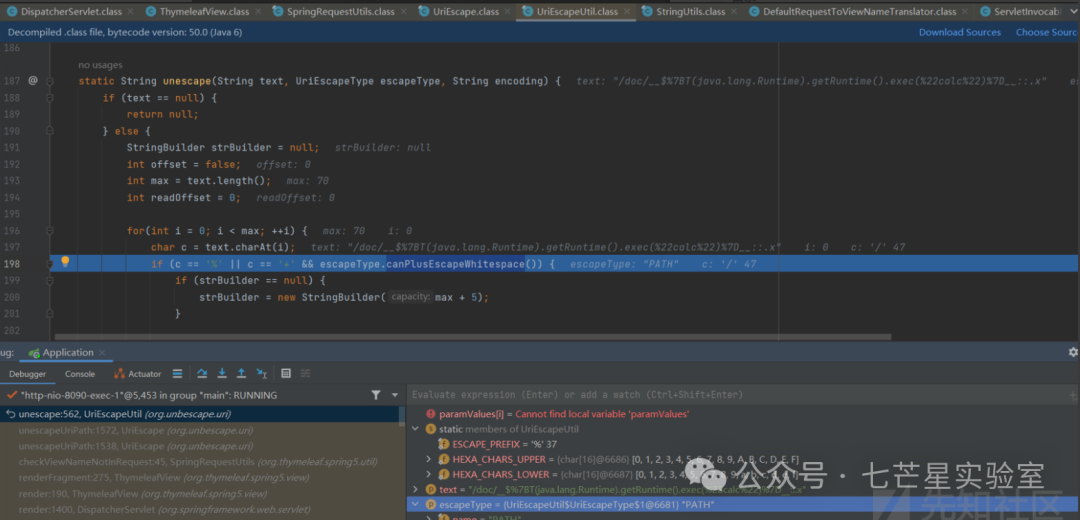
Task: Click the error icon beside paramValues[i]
Action: click(431, 414)
